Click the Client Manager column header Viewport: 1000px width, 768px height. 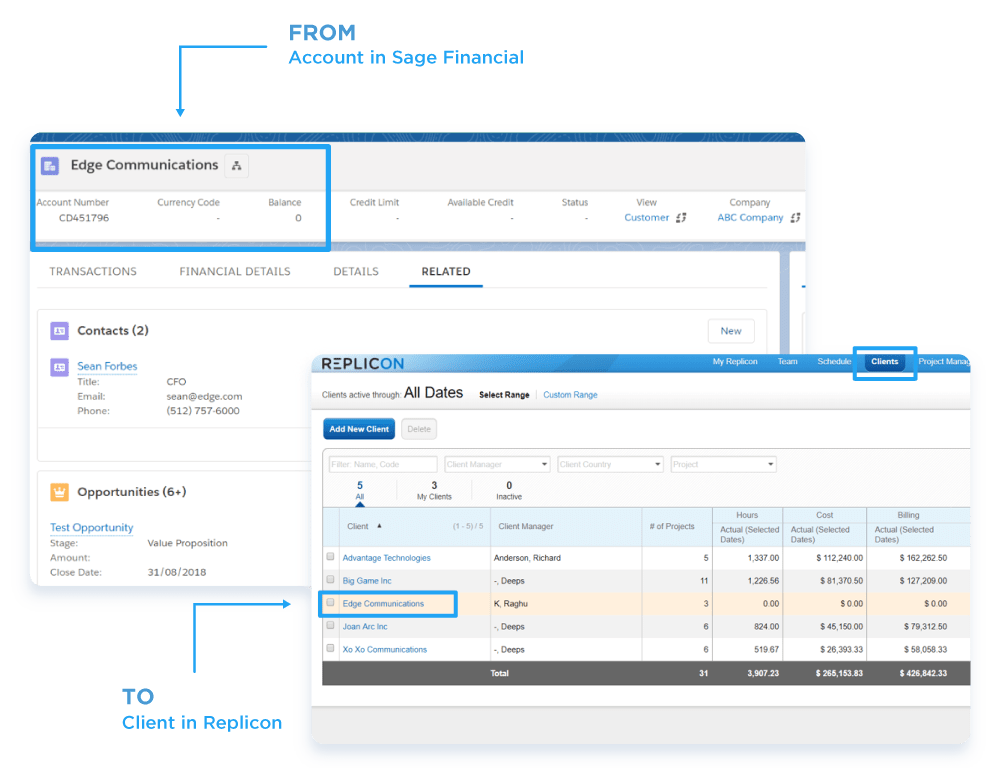coord(526,526)
